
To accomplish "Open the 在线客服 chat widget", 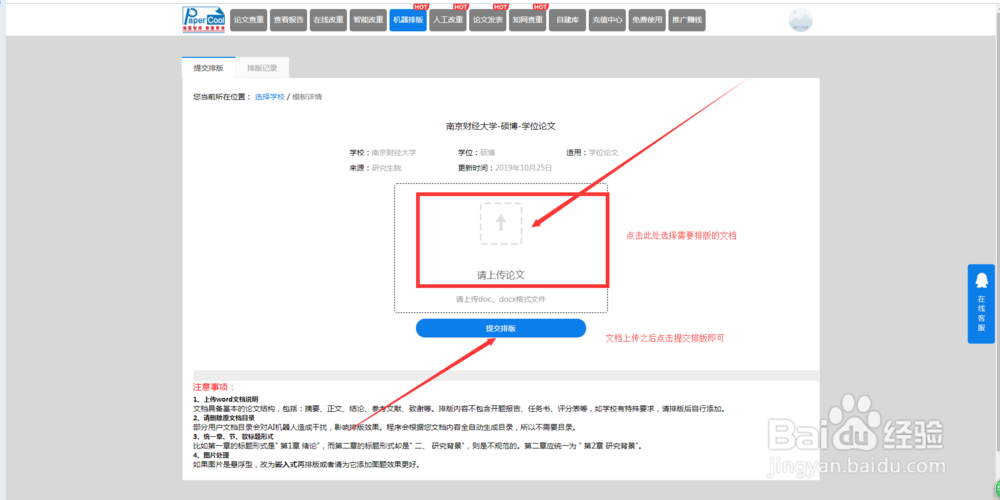I will click(981, 304).
